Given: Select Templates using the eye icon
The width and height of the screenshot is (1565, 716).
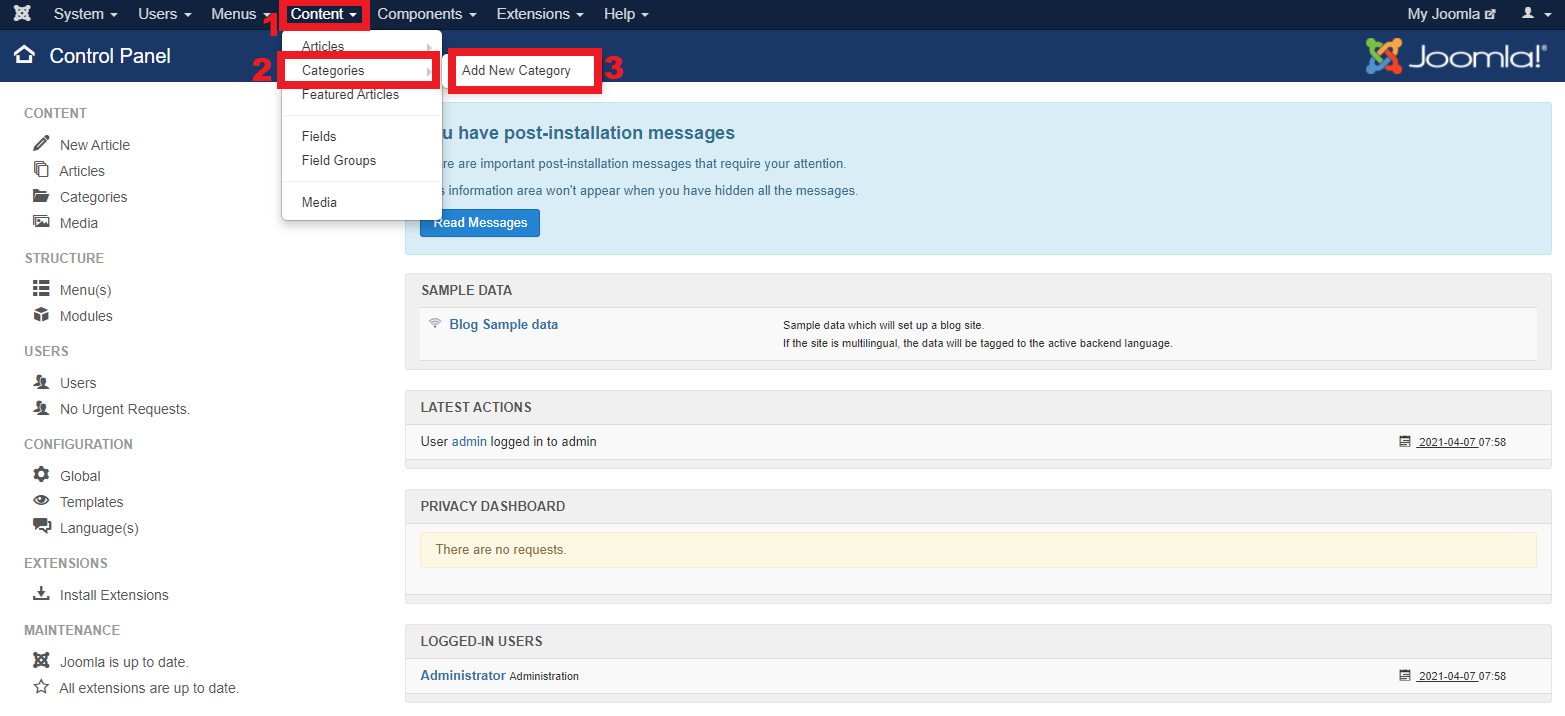Looking at the screenshot, I should [39, 501].
